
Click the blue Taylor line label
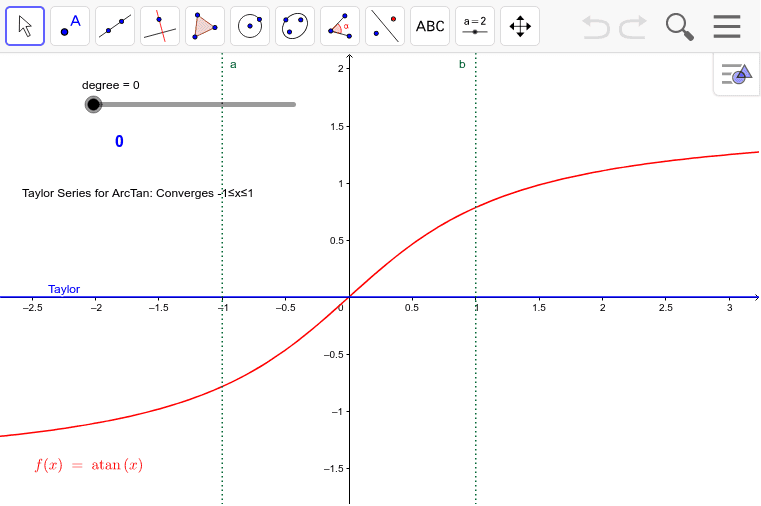point(64,289)
